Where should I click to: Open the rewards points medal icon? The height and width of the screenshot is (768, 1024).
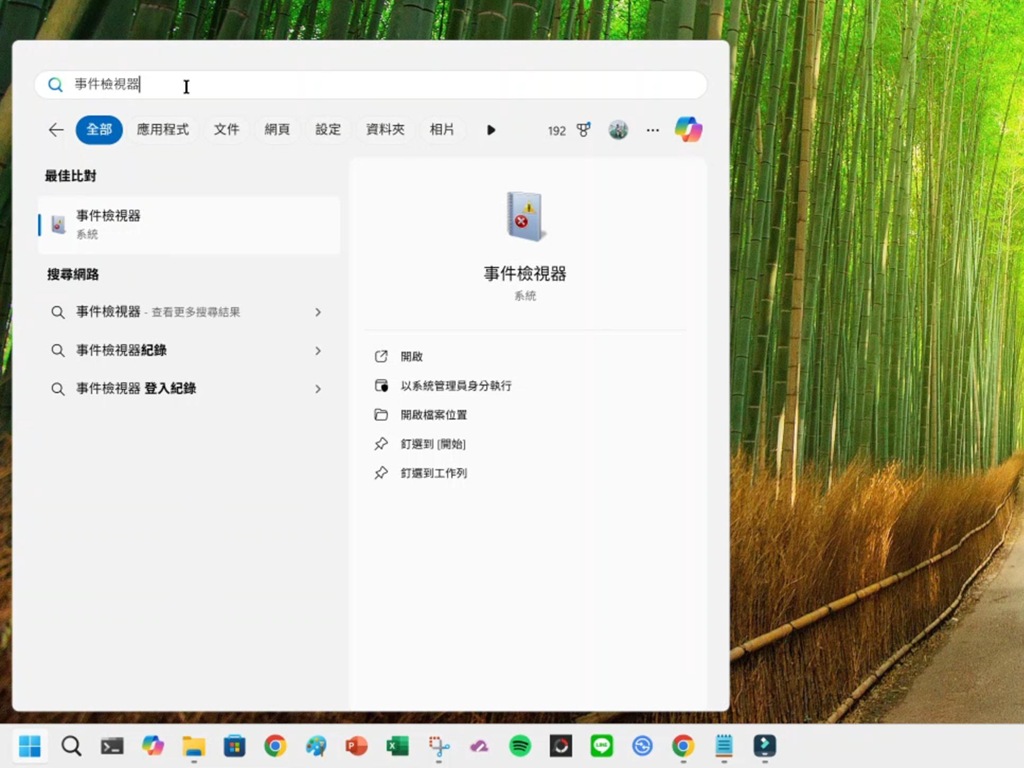pyautogui.click(x=583, y=130)
